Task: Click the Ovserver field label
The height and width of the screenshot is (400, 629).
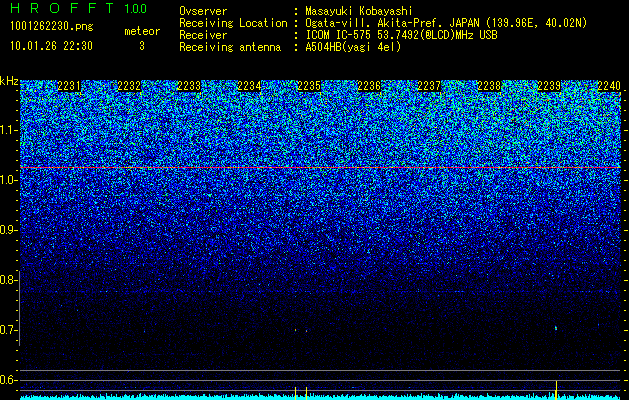Action: pyautogui.click(x=203, y=11)
